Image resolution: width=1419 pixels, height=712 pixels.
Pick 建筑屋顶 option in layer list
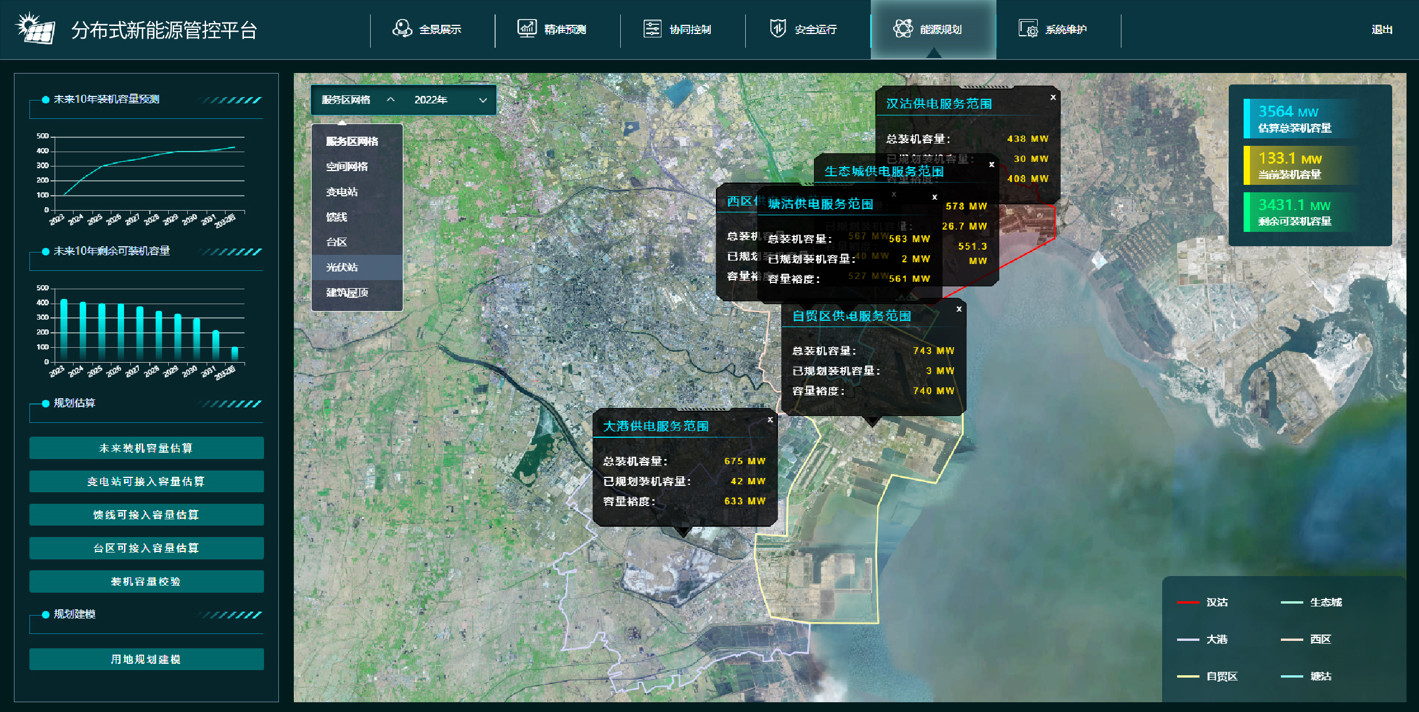point(347,292)
